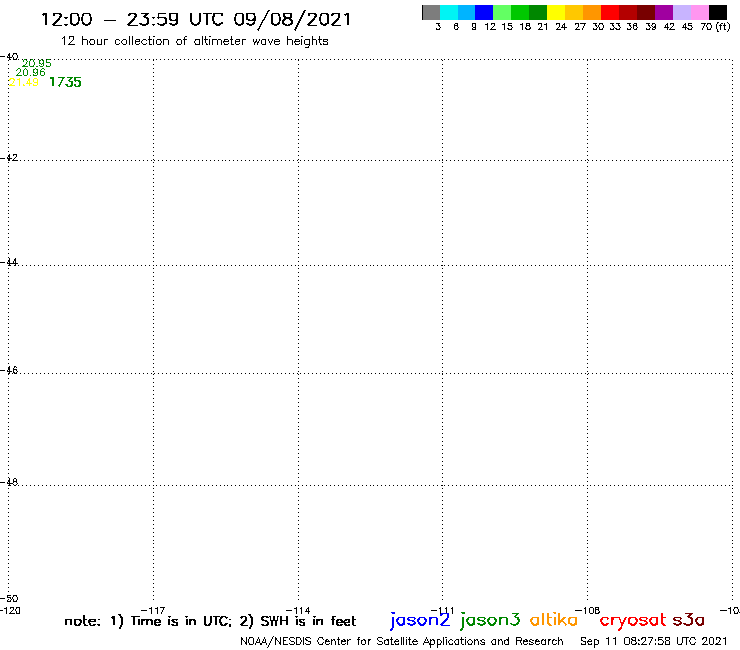This screenshot has width=740, height=650.
Task: Click the orange altika legend label
Action: [554, 619]
